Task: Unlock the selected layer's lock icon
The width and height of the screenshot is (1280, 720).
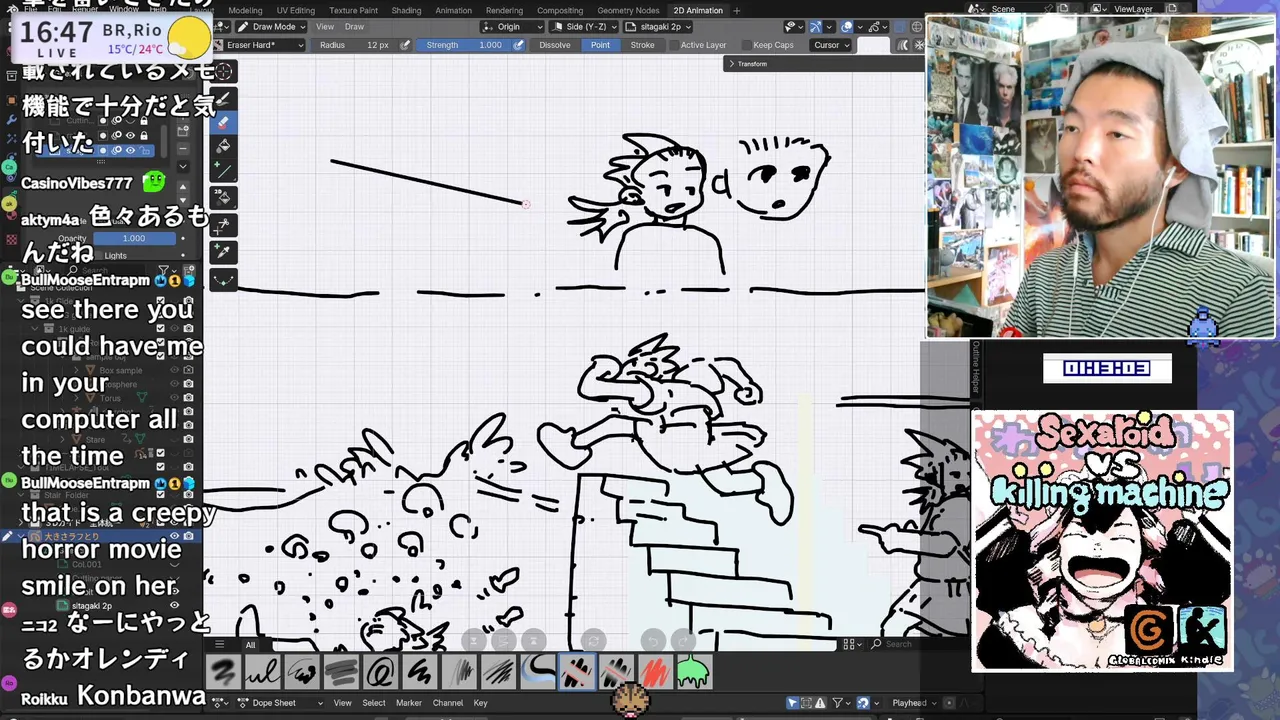Action: [144, 150]
